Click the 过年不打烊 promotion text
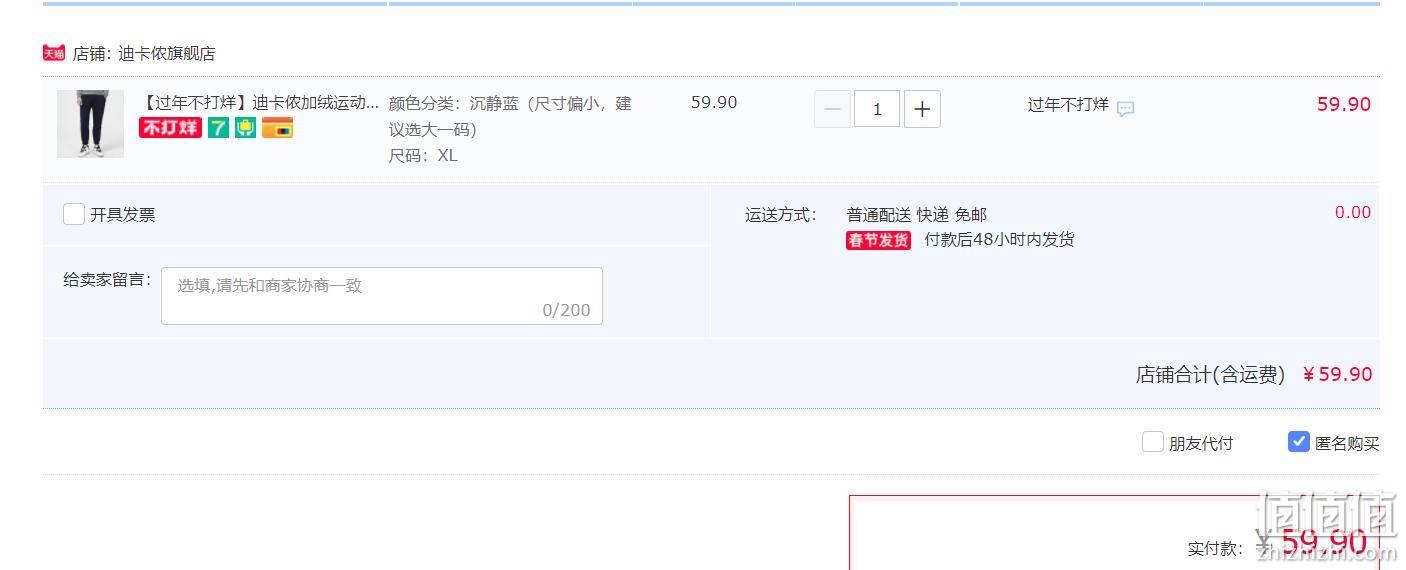The width and height of the screenshot is (1406, 570). [x=1068, y=104]
